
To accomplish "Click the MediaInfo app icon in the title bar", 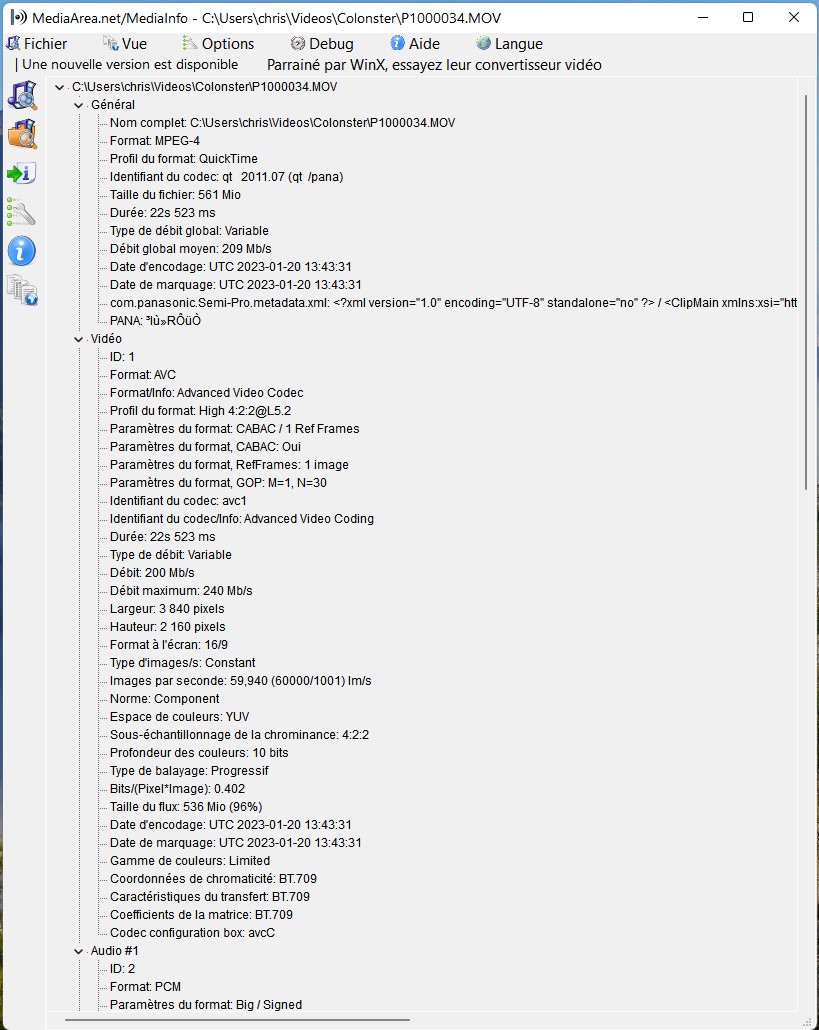I will pyautogui.click(x=18, y=17).
